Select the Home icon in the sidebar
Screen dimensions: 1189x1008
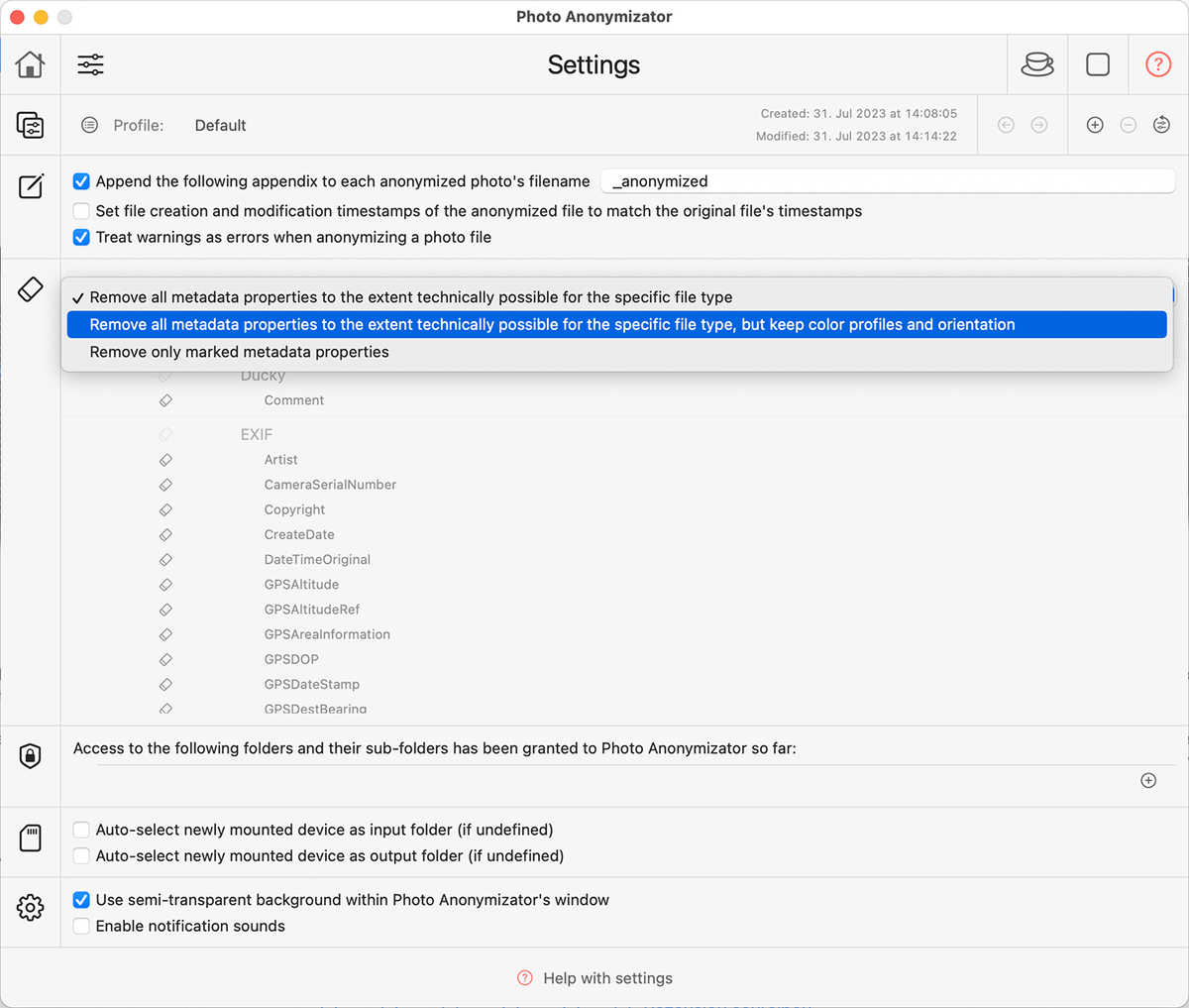coord(30,63)
